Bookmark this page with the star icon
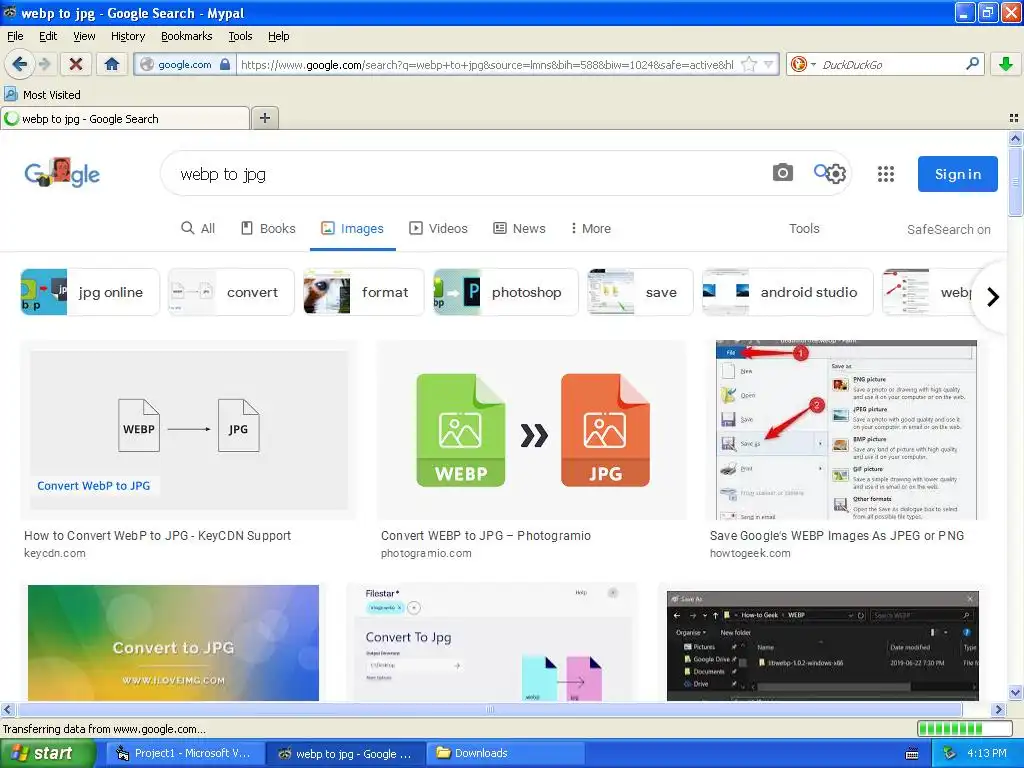1024x768 pixels. pyautogui.click(x=749, y=64)
